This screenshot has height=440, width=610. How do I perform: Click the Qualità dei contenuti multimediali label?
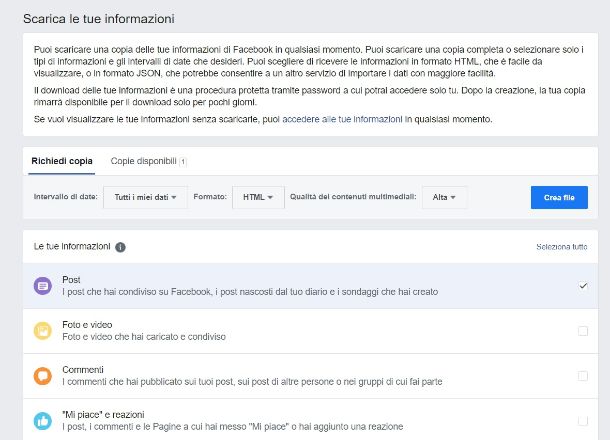(353, 197)
